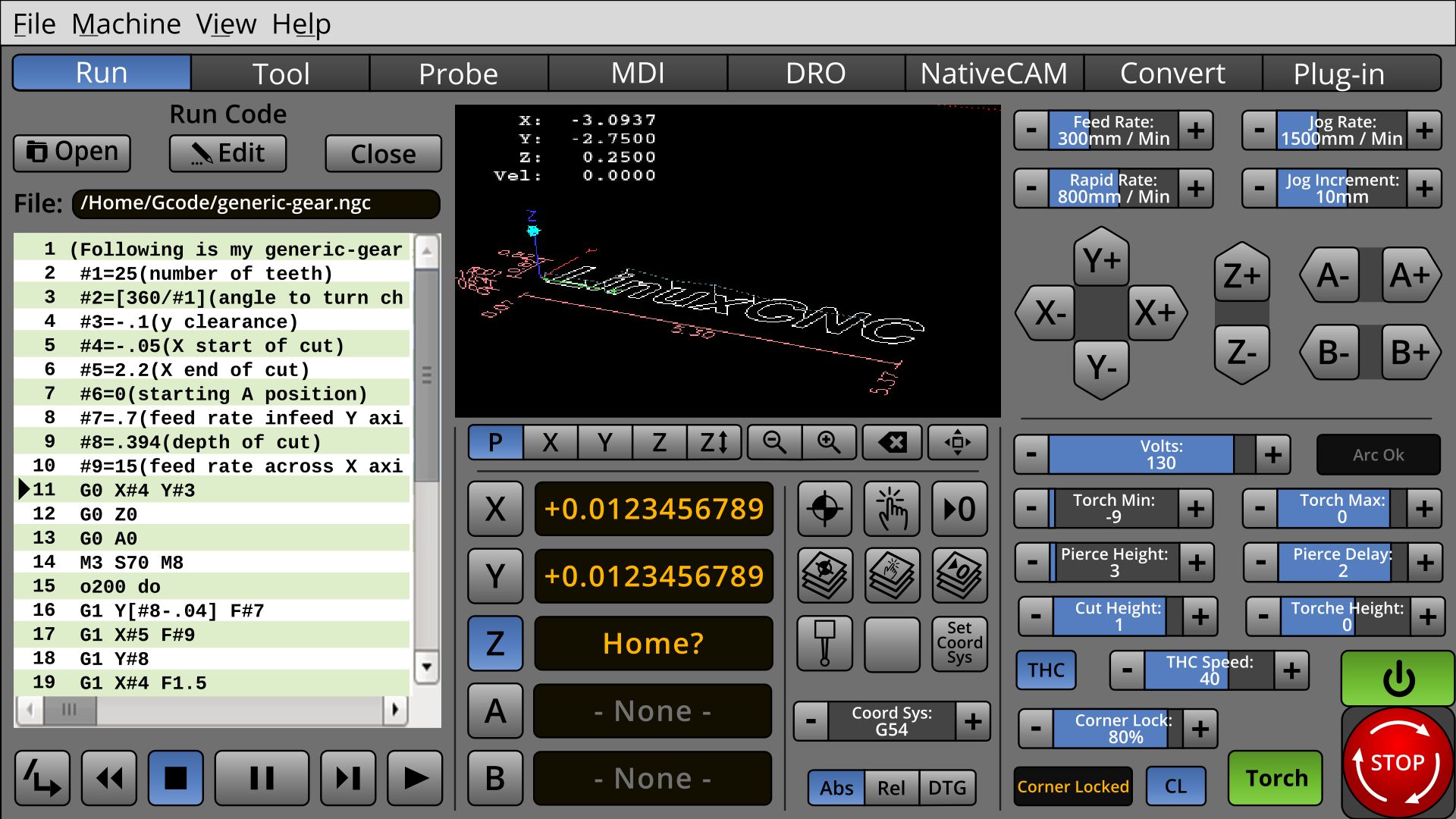Zoom out the preview view
1456x819 pixels.
click(x=774, y=442)
